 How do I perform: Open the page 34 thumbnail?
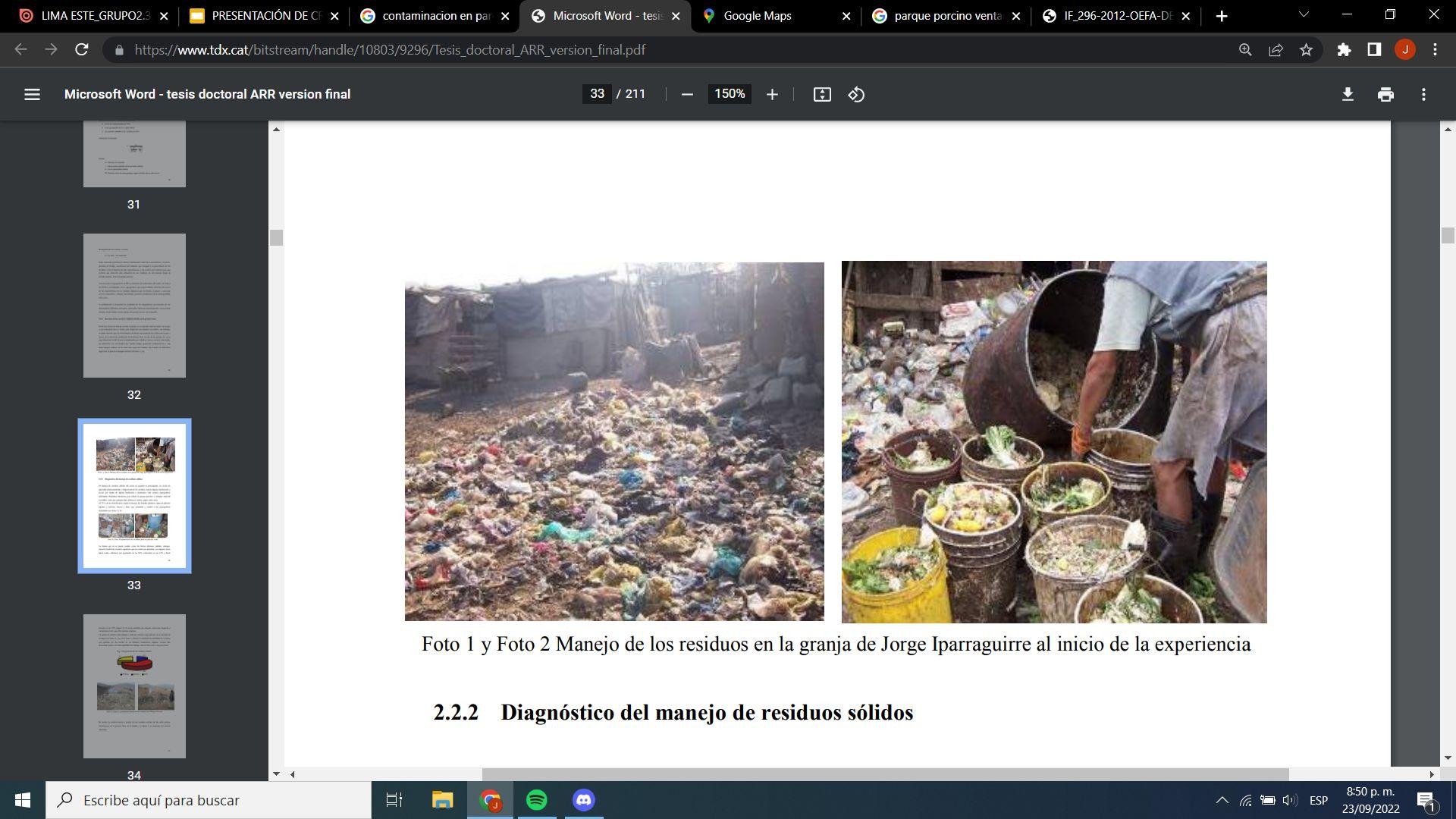pos(134,686)
